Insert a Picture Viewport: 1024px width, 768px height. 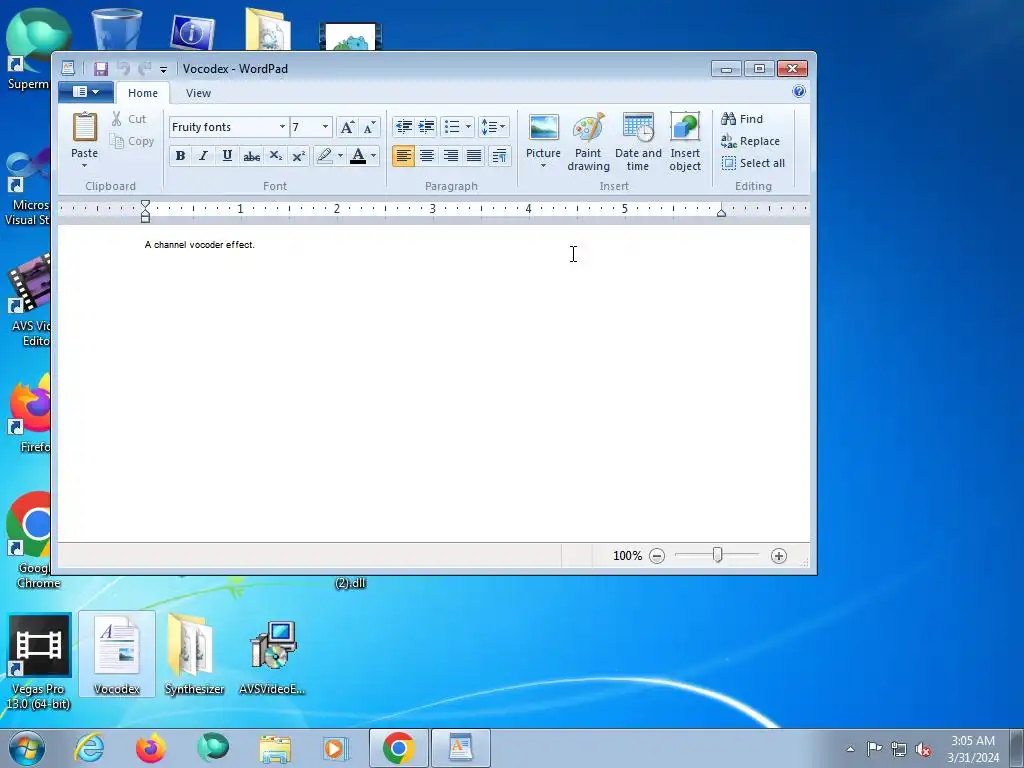tap(543, 140)
